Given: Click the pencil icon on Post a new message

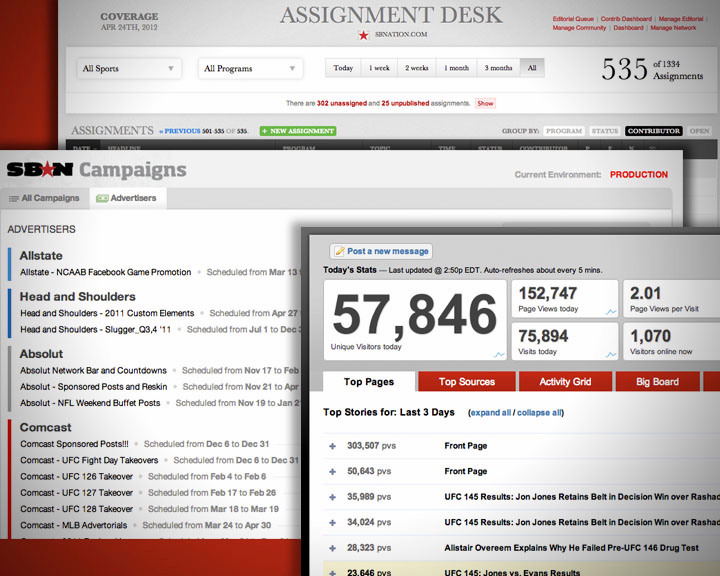Looking at the screenshot, I should [339, 251].
